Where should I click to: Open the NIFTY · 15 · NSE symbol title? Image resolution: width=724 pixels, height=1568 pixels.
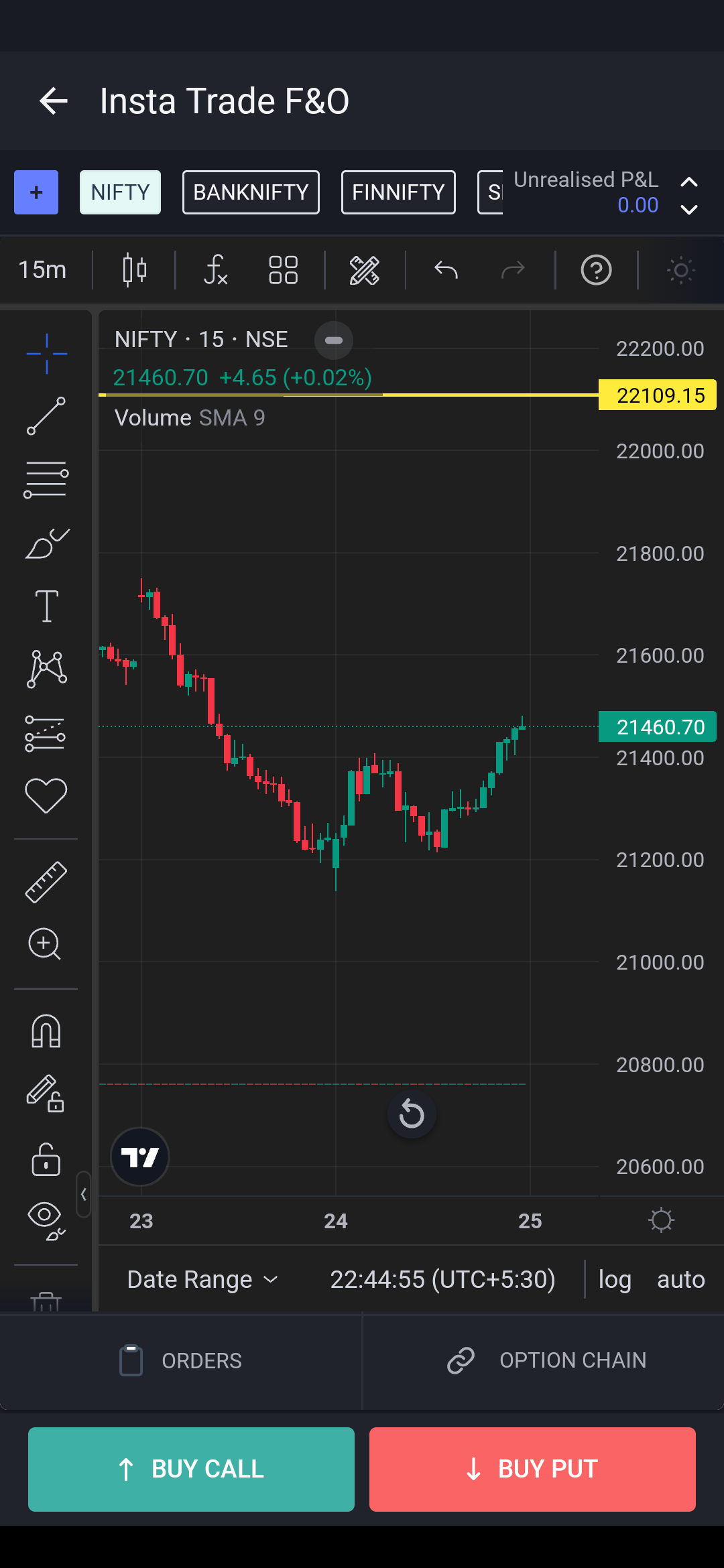pos(201,340)
